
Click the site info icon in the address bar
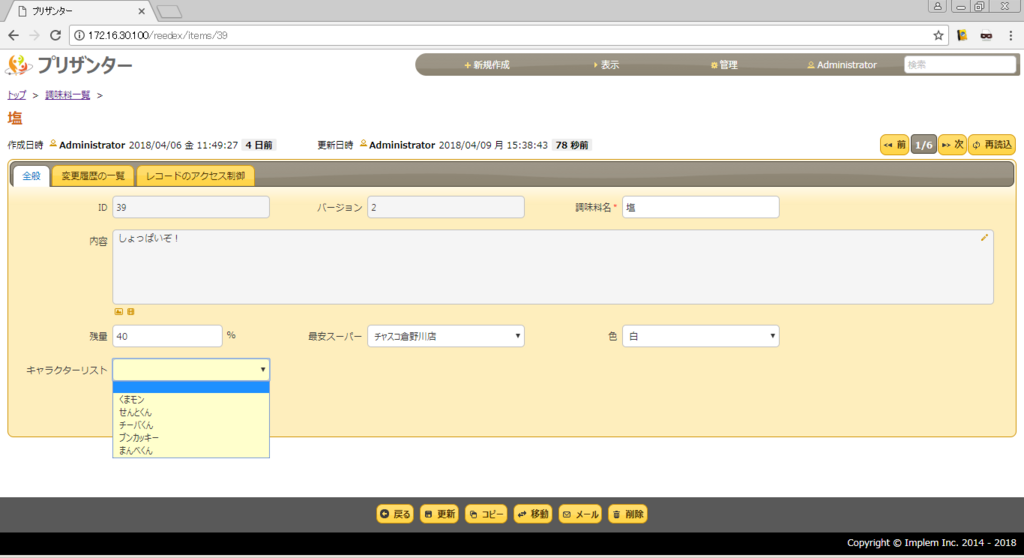79,35
